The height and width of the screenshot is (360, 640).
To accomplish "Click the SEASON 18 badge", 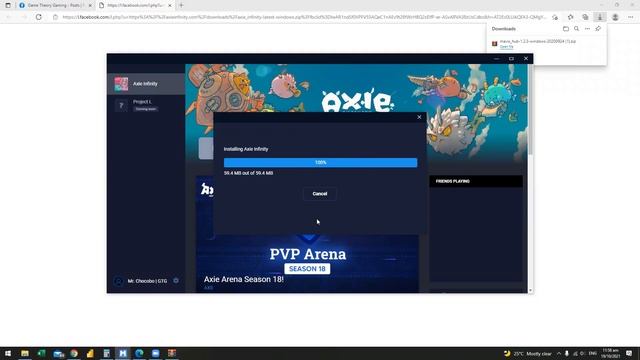I will [x=307, y=269].
